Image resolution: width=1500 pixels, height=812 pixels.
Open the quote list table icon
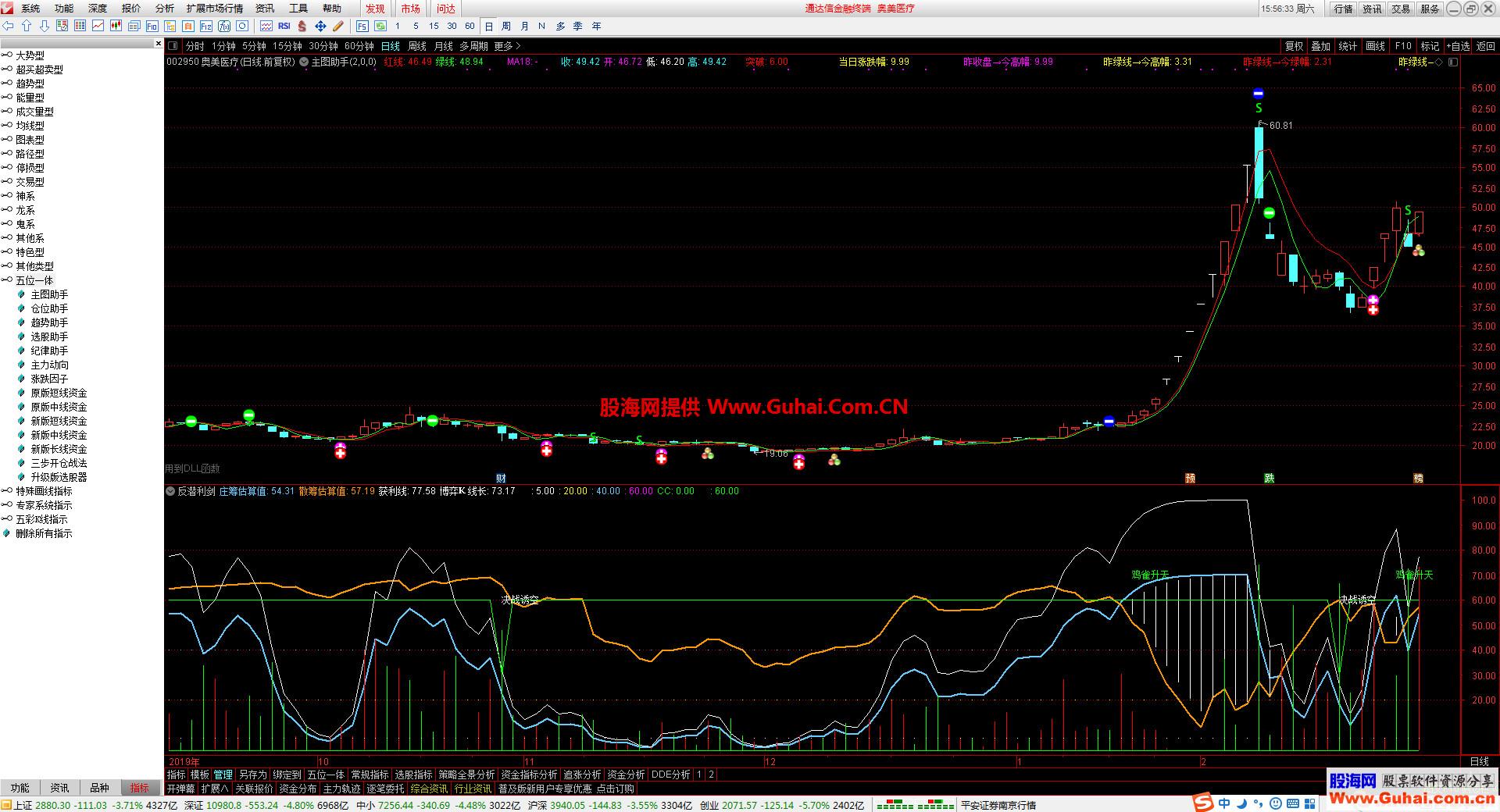[x=80, y=26]
